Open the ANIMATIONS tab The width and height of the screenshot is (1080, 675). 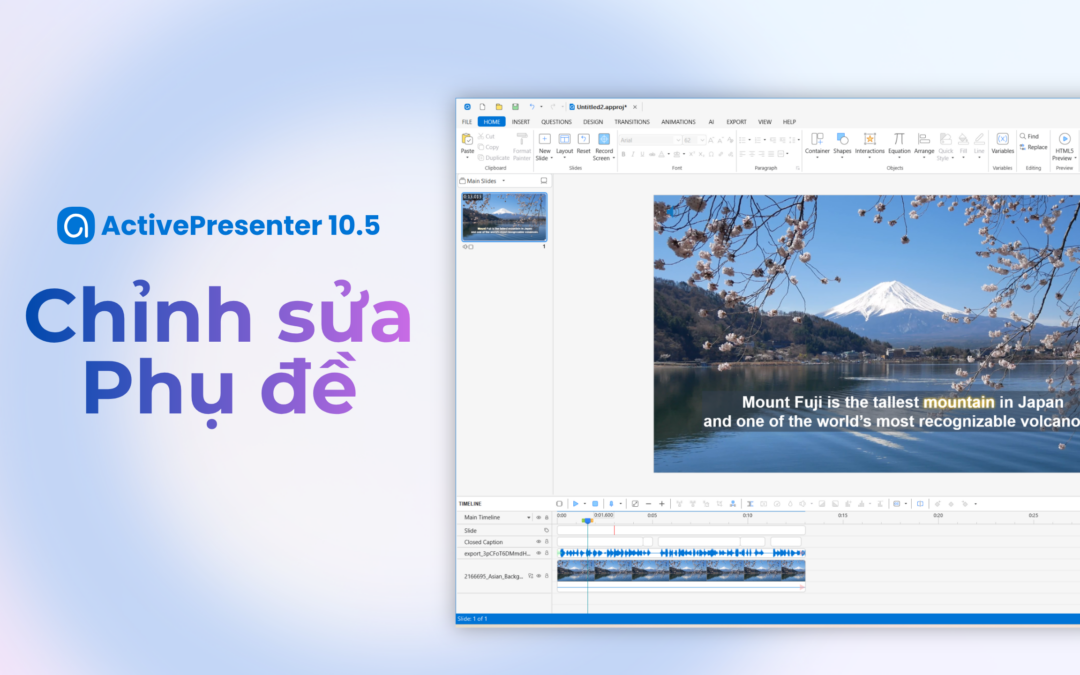[678, 122]
